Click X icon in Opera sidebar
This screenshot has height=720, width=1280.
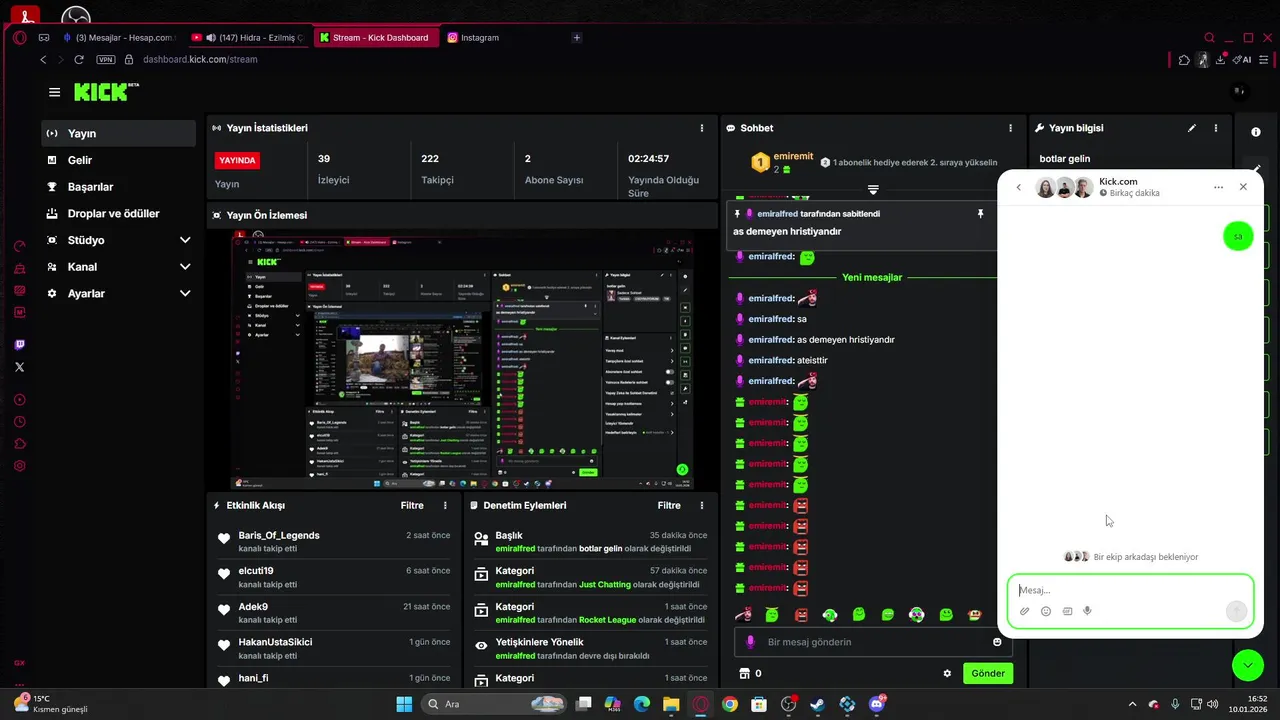tap(20, 367)
